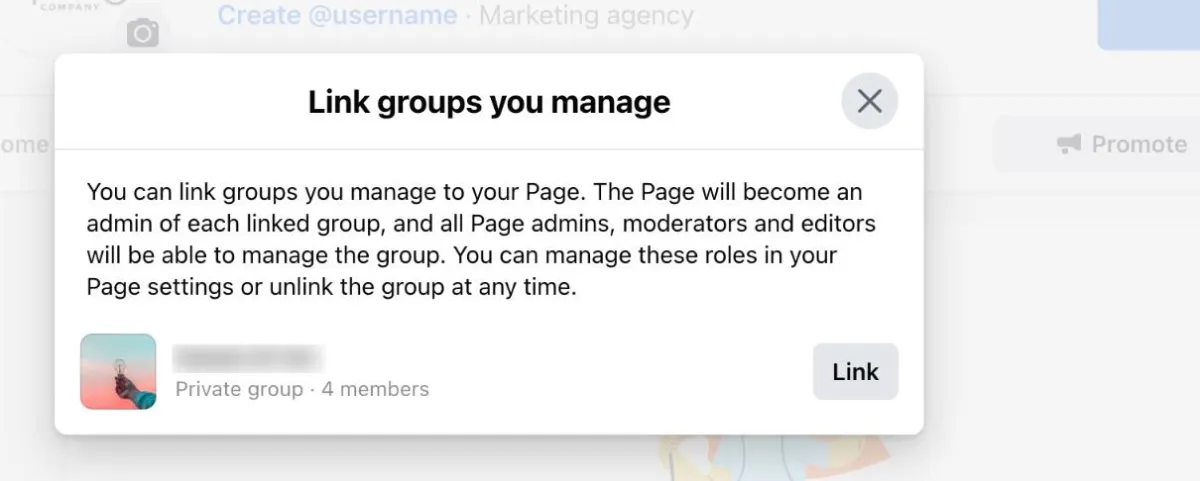Click the Link button for the private group
The width and height of the screenshot is (1200, 481).
855,372
